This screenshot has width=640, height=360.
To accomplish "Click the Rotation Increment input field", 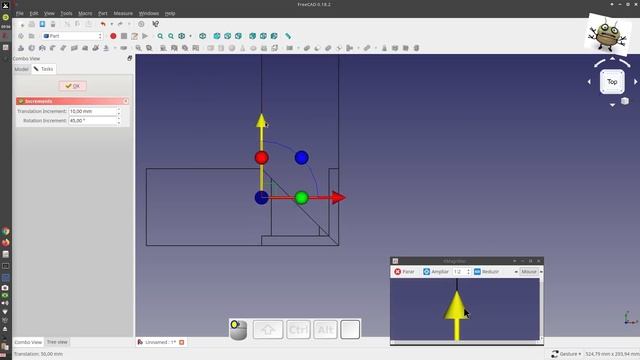I will (x=92, y=121).
